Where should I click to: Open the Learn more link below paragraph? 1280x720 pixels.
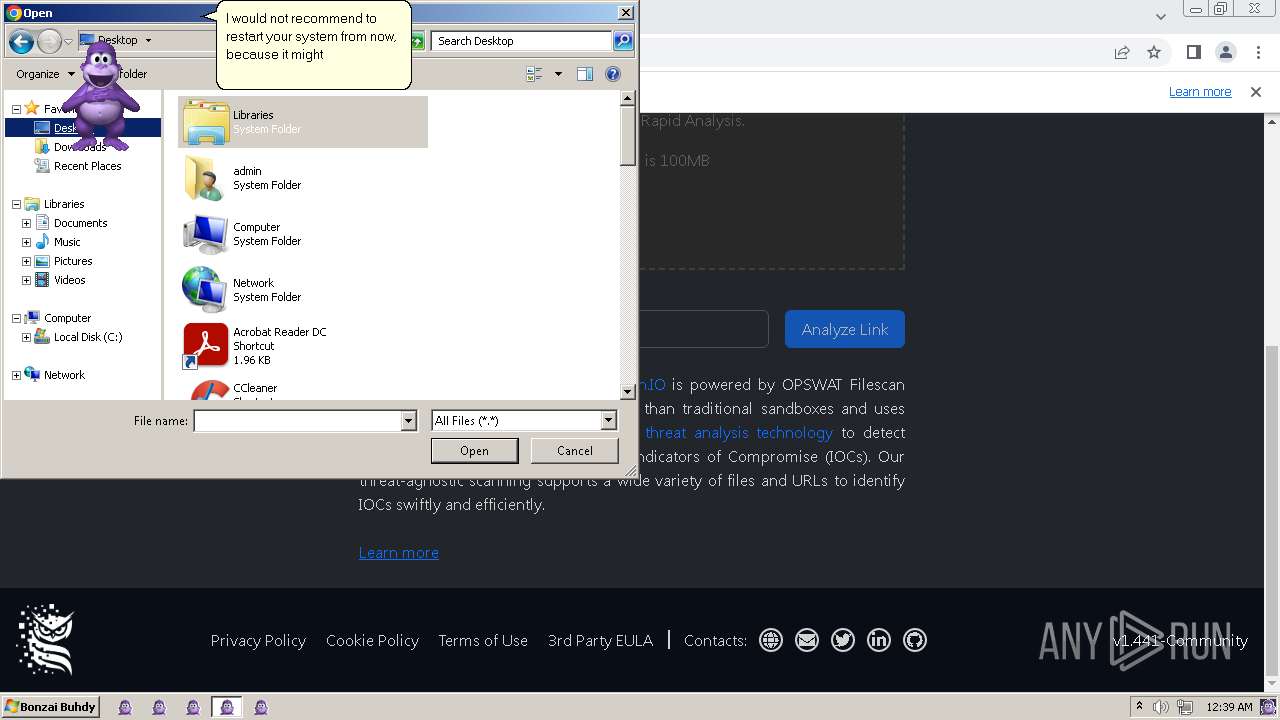click(399, 553)
